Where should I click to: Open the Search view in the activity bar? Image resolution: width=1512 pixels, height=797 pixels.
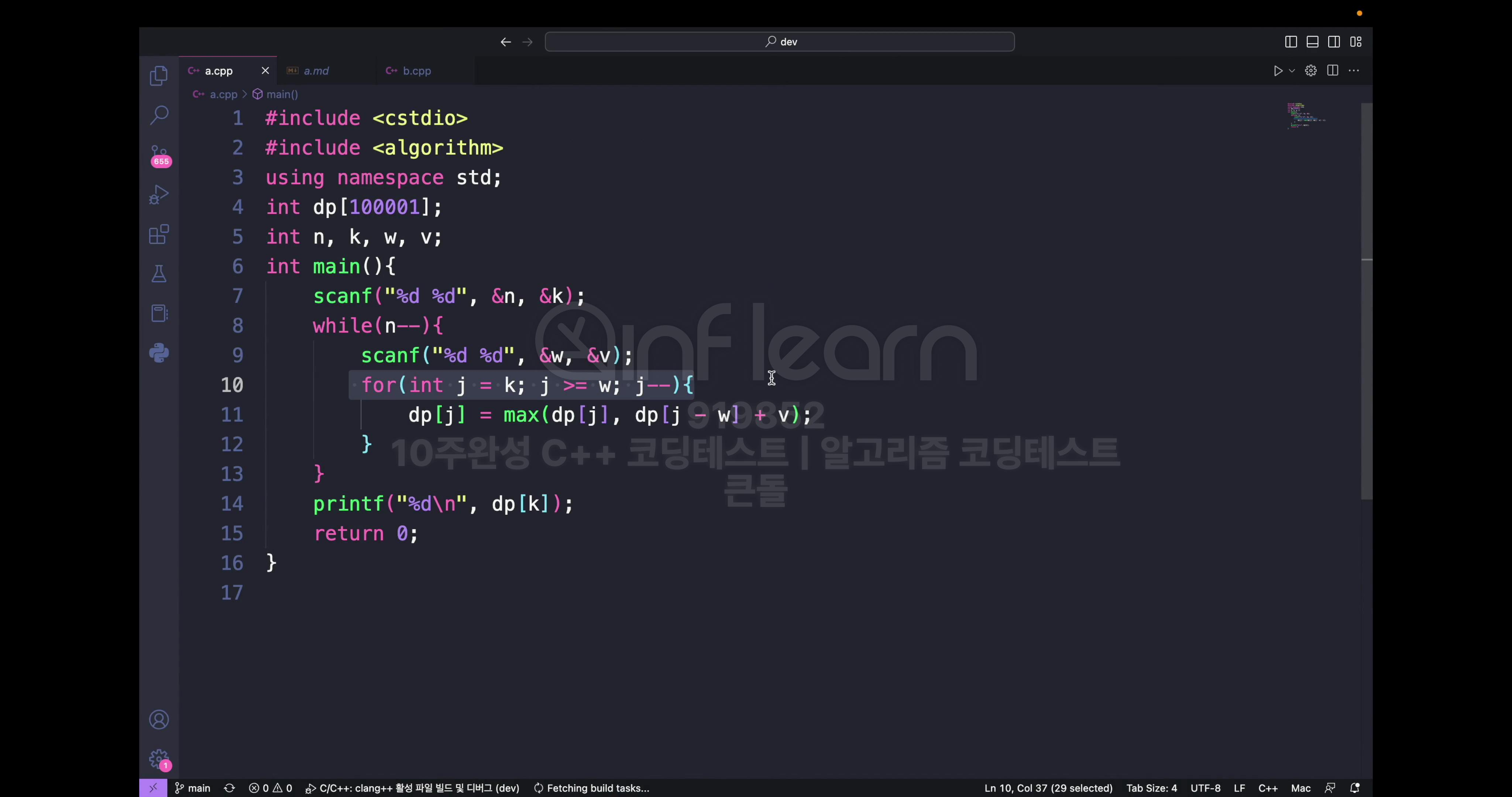(158, 114)
